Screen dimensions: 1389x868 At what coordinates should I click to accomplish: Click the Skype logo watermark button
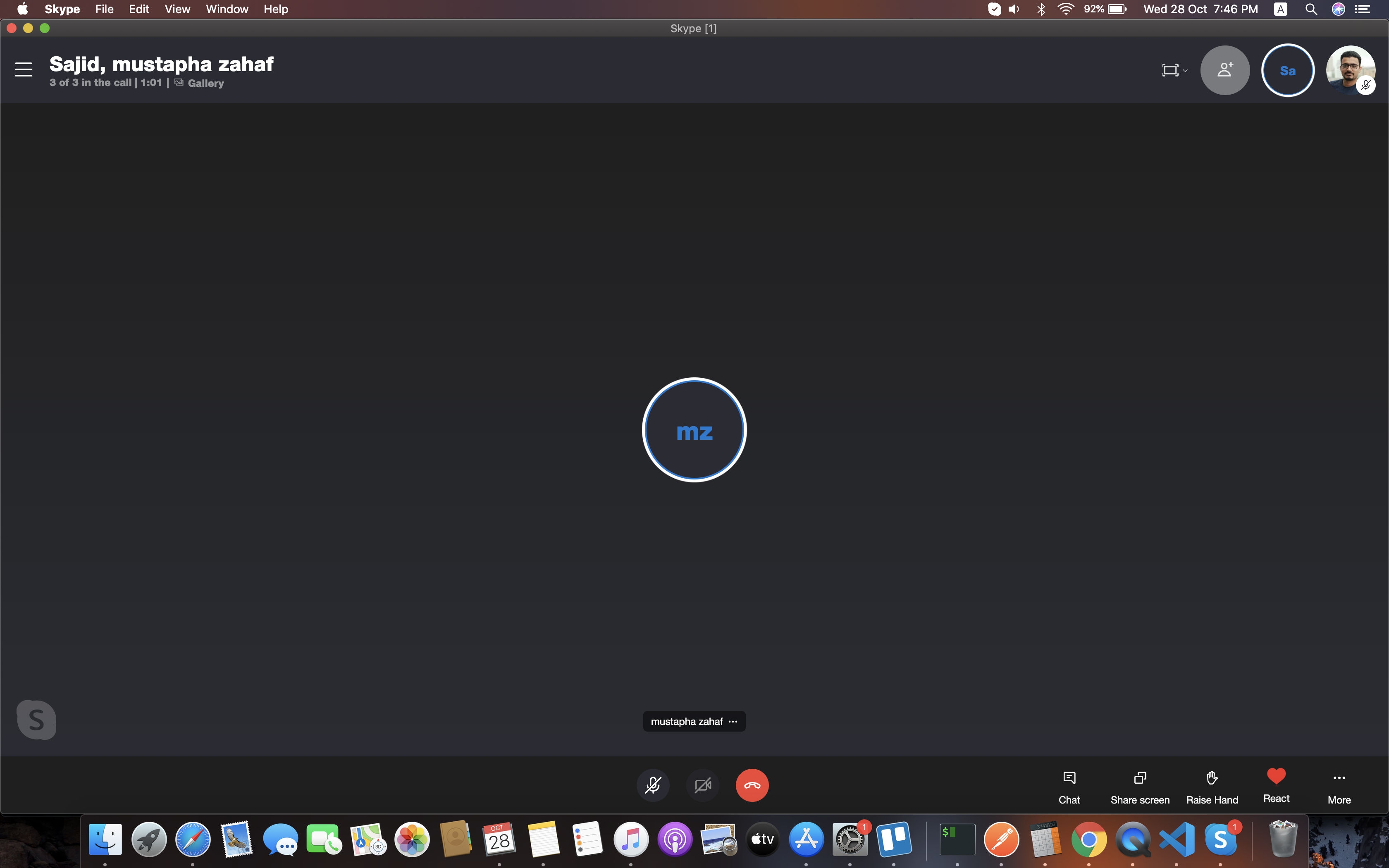(36, 719)
